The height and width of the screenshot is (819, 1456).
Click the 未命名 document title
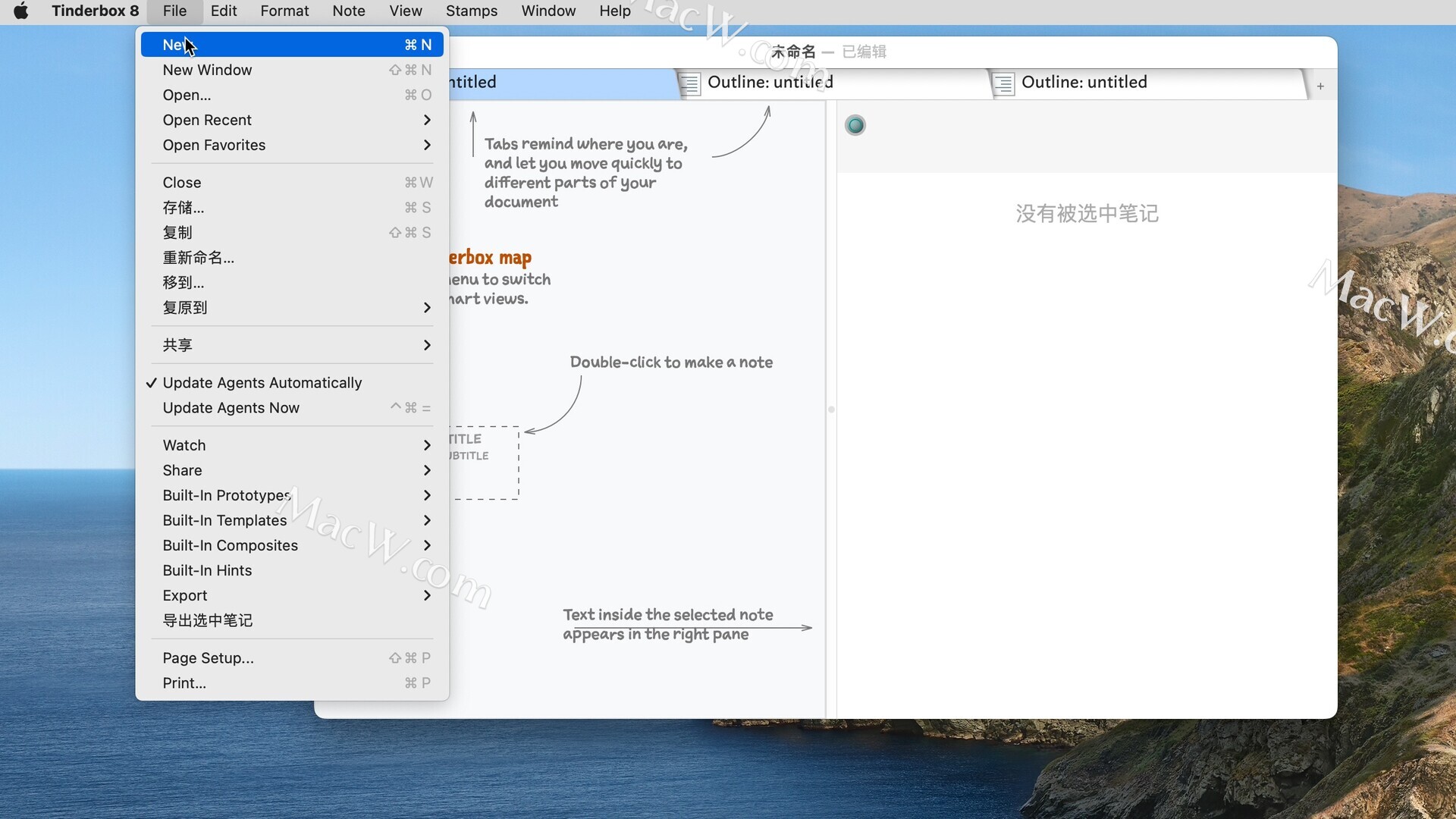click(793, 52)
